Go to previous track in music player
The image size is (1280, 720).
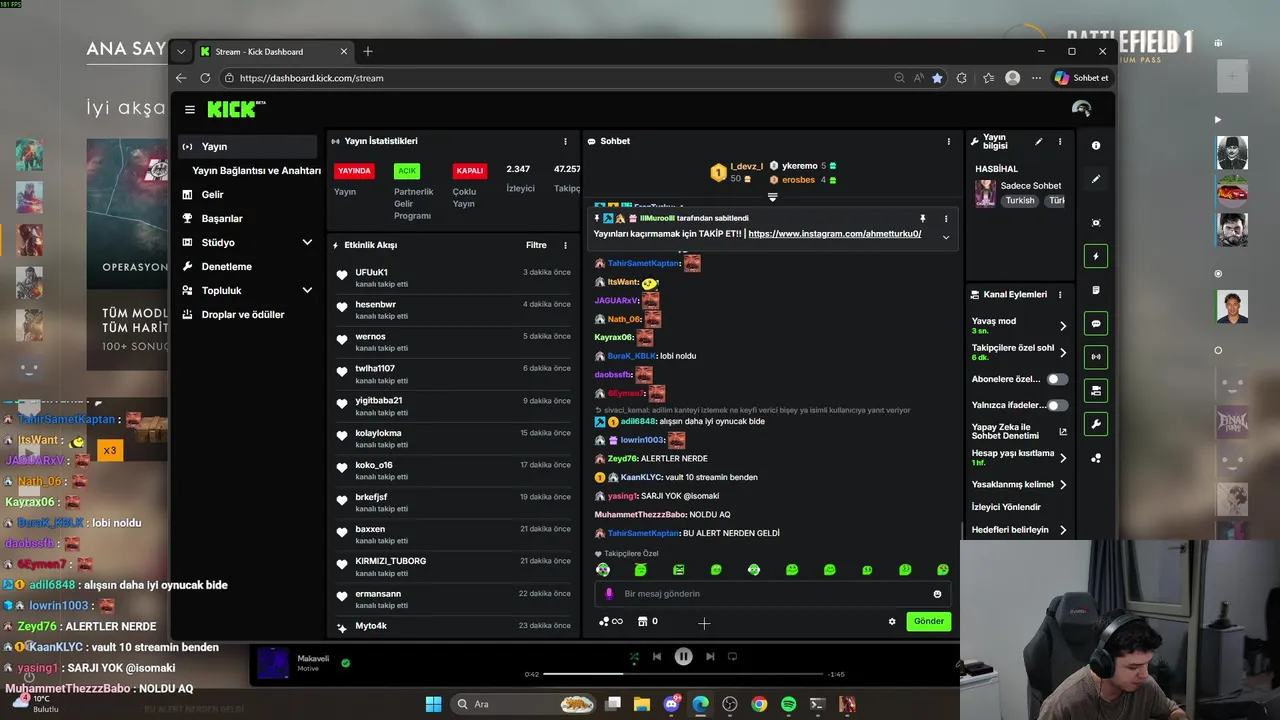pyautogui.click(x=657, y=657)
